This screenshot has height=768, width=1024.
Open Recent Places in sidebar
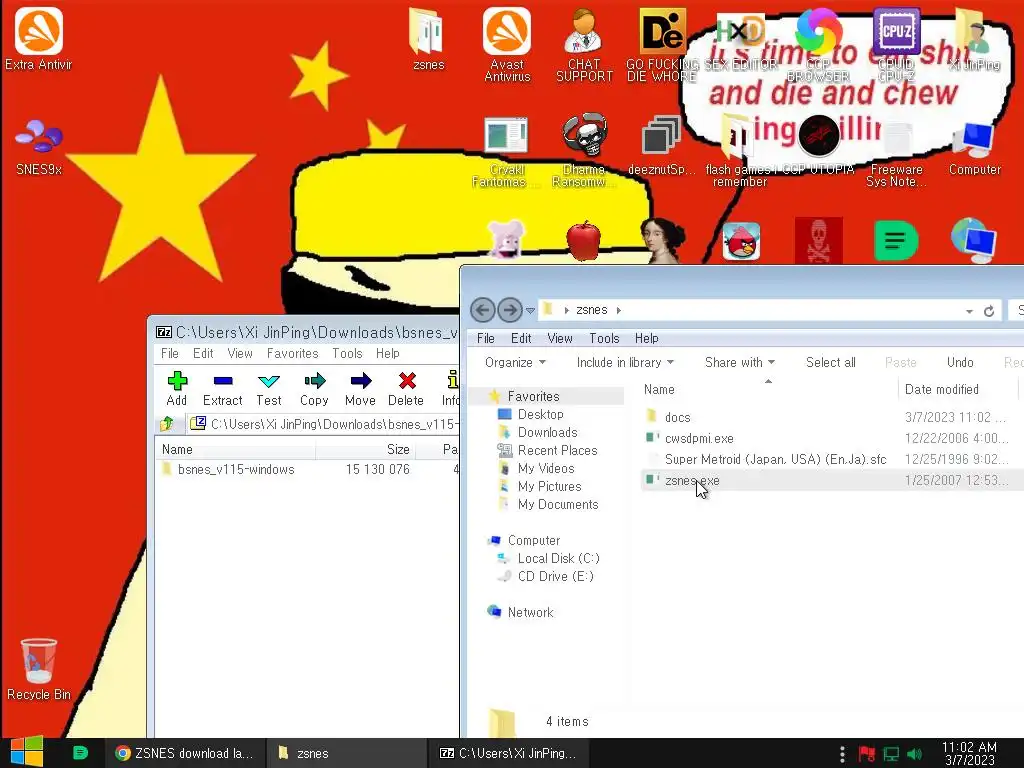coord(557,450)
